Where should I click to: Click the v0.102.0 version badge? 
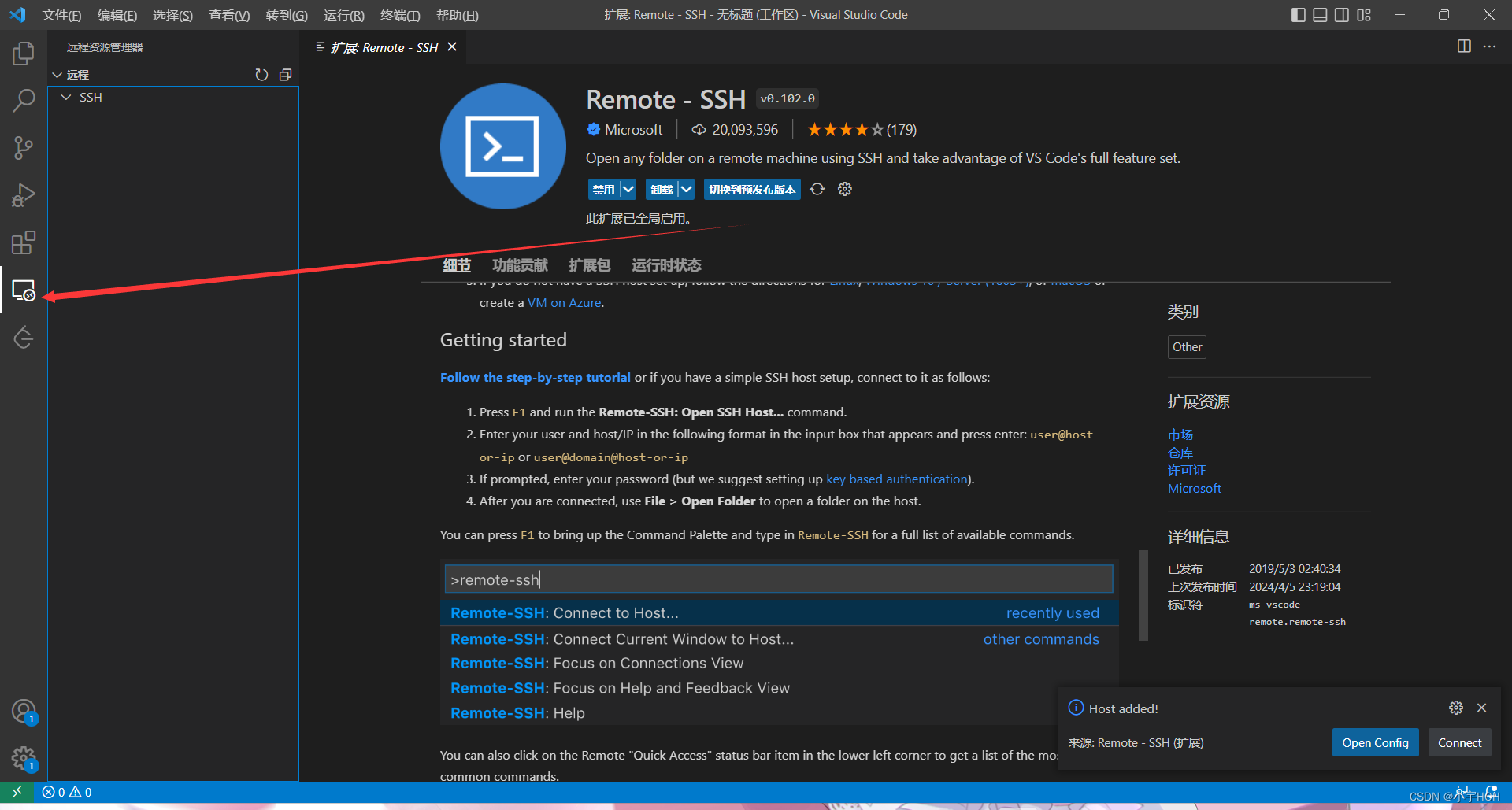pos(787,98)
